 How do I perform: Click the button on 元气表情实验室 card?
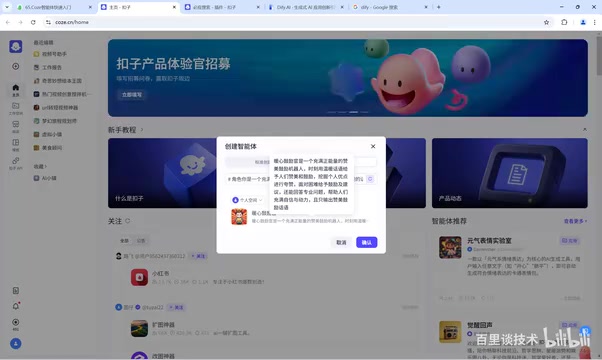tap(570, 241)
